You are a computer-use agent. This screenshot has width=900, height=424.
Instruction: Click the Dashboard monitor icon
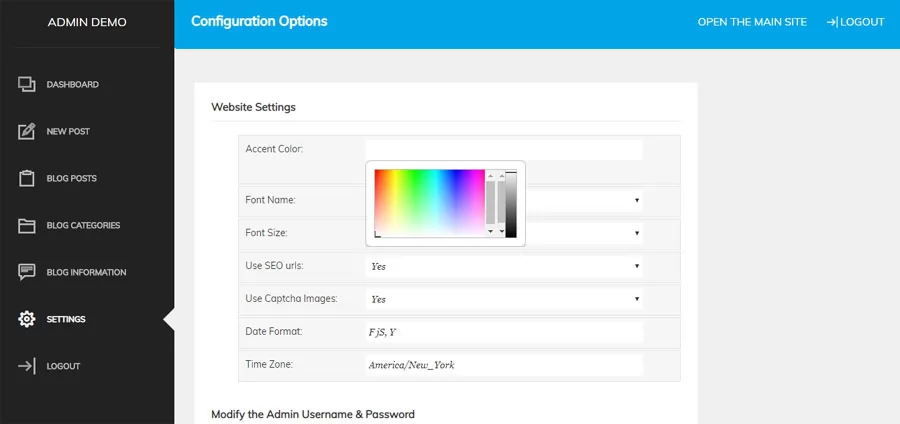(26, 84)
